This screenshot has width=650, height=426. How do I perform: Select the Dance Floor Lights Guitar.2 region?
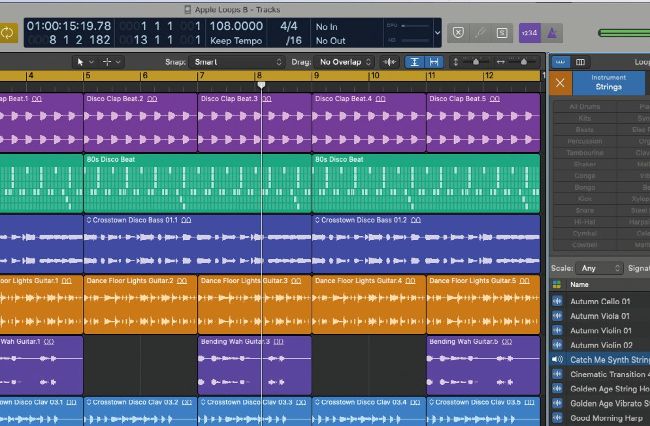click(140, 305)
